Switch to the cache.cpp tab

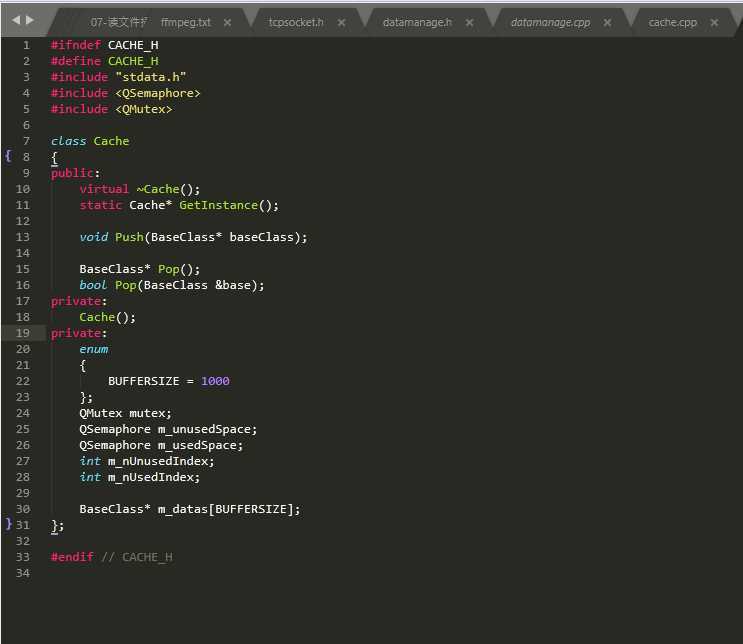(x=672, y=22)
